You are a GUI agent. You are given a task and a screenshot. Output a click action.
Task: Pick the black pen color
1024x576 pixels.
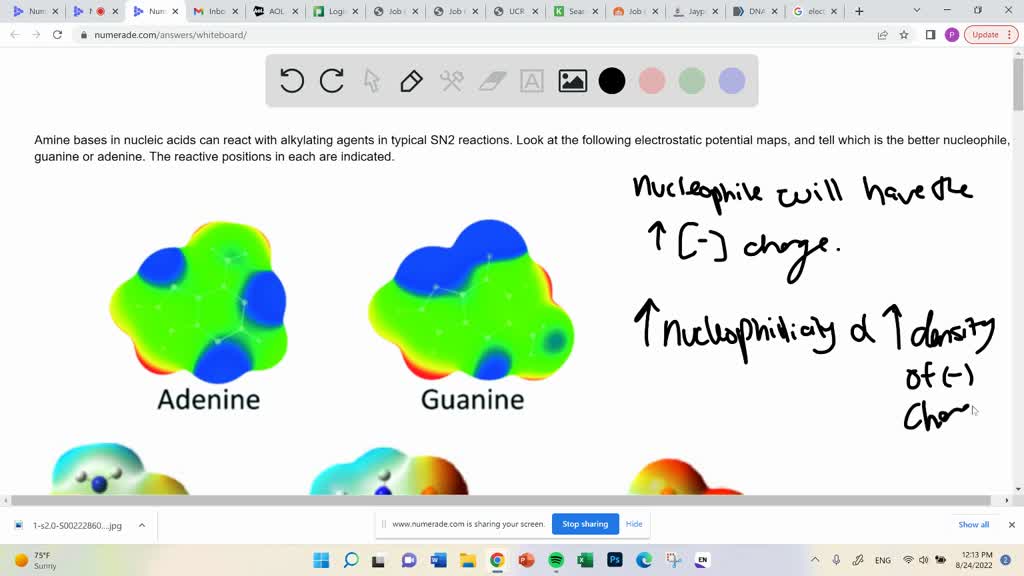pos(612,81)
